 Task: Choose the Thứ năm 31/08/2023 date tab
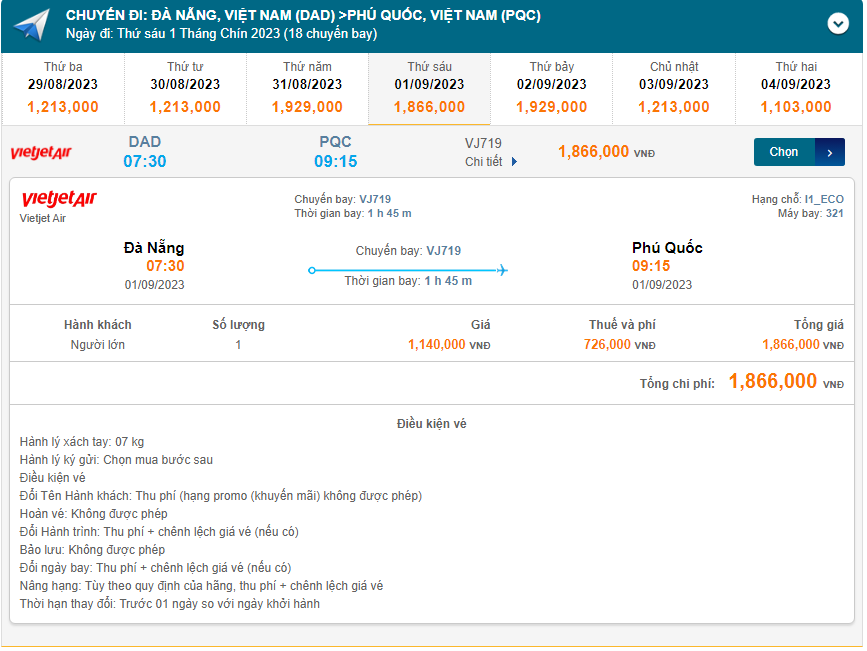(x=307, y=87)
